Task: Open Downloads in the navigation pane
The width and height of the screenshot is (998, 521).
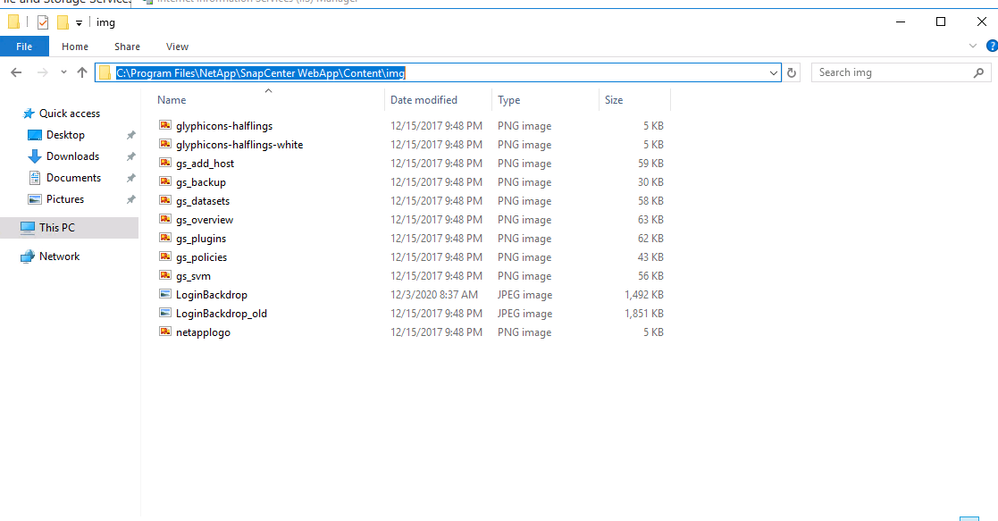Action: pos(73,156)
